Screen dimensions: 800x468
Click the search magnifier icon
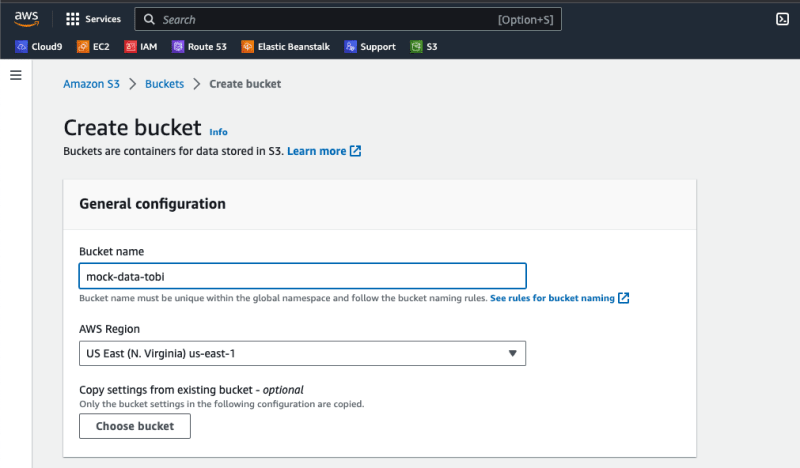coord(149,19)
